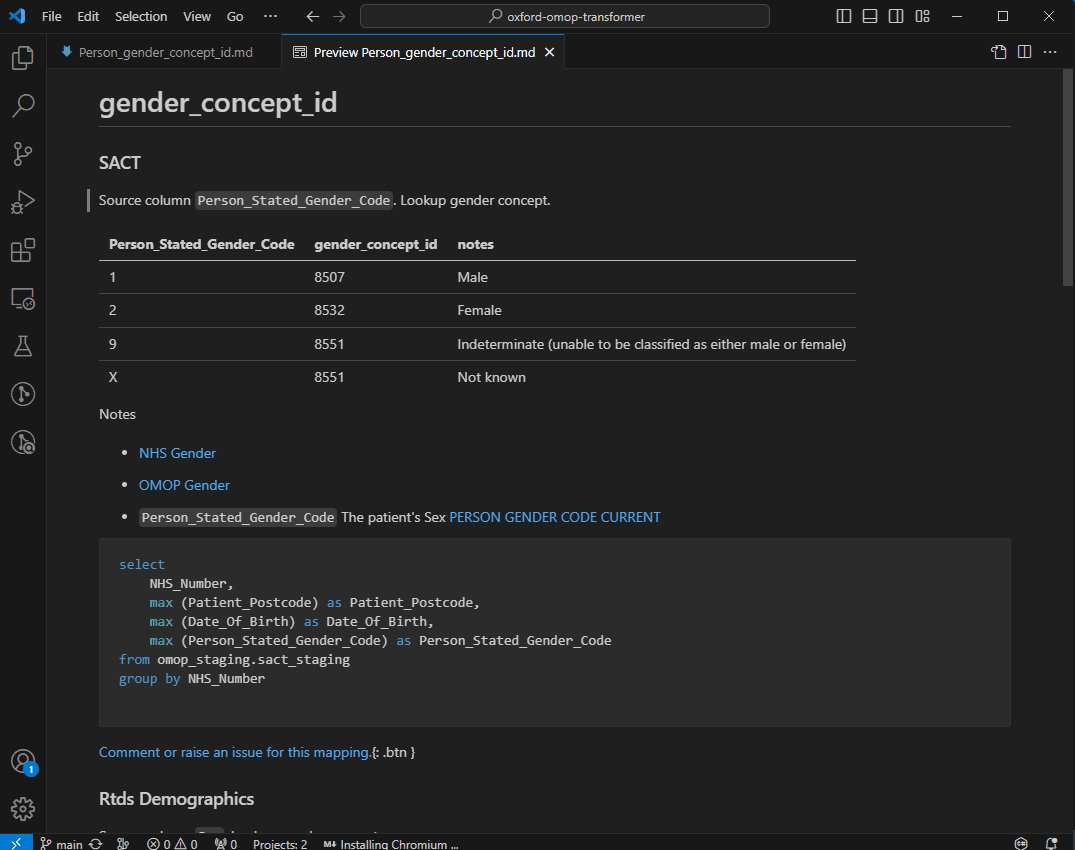Toggle the bottom Panel visibility

(x=870, y=16)
